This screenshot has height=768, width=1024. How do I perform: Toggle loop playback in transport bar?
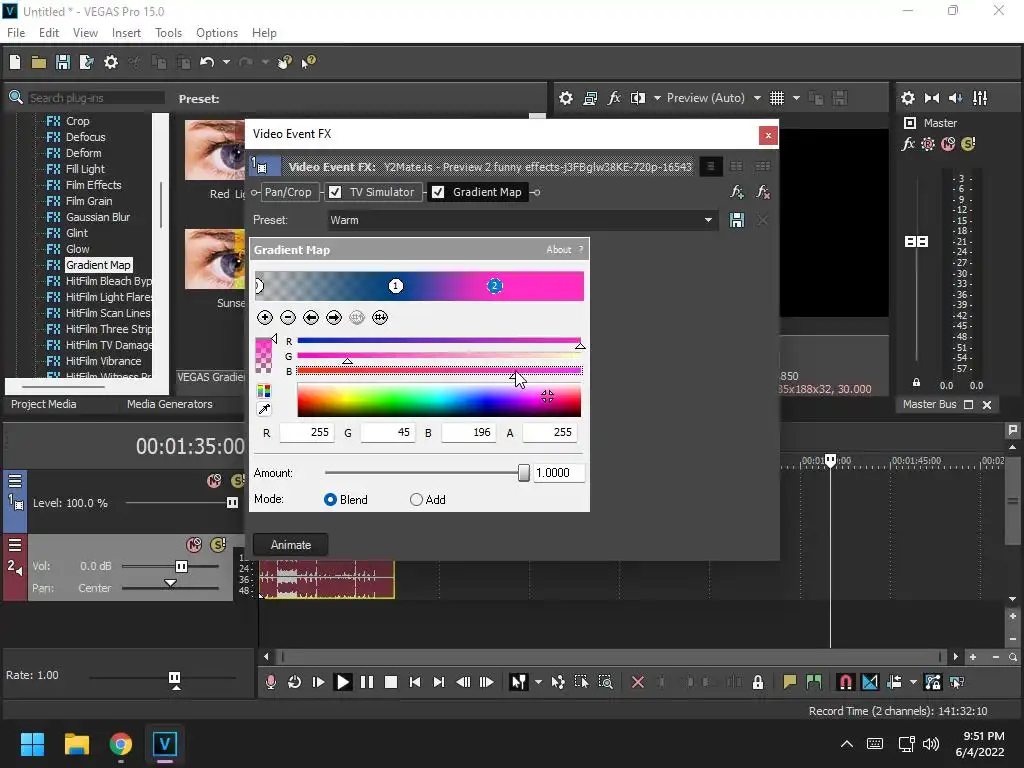click(x=295, y=682)
